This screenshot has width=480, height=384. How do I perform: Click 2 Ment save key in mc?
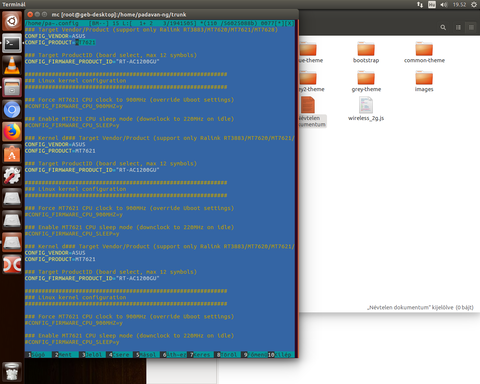tap(65, 355)
